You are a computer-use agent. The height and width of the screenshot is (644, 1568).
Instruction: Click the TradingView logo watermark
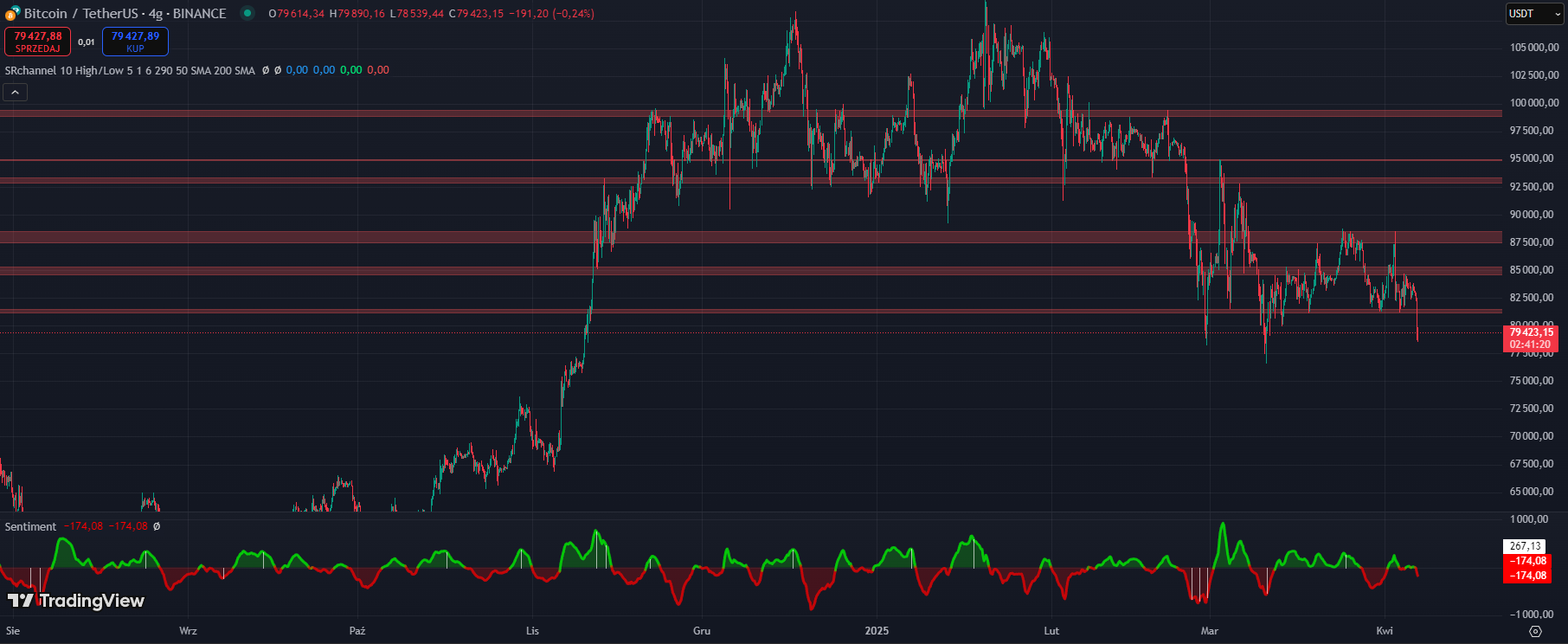tap(76, 601)
